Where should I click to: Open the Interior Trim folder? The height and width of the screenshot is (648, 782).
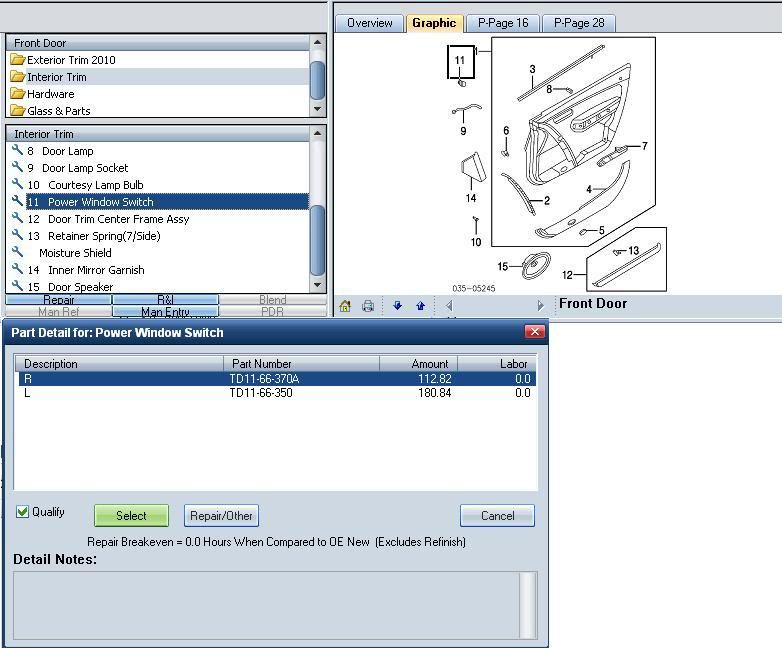(56, 77)
